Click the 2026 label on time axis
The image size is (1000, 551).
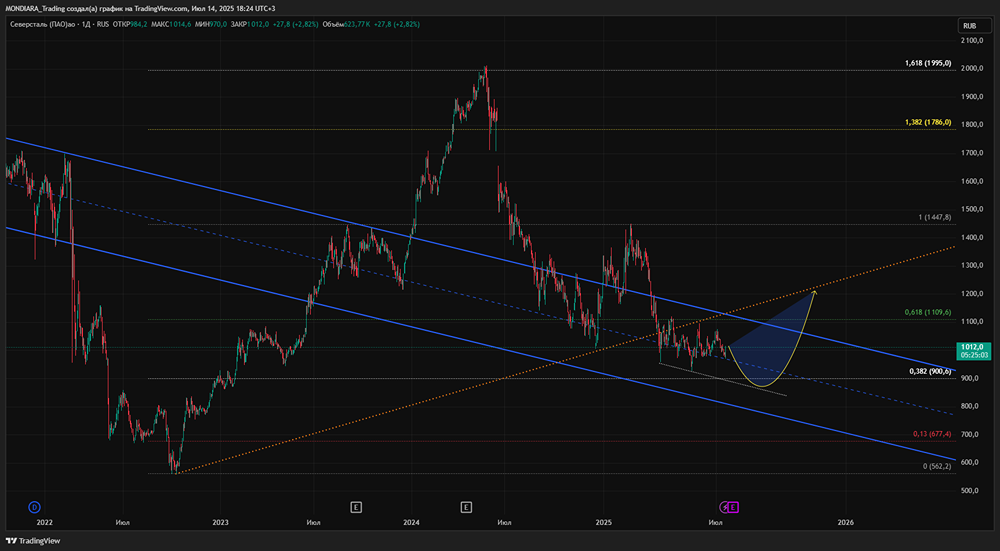[x=845, y=522]
